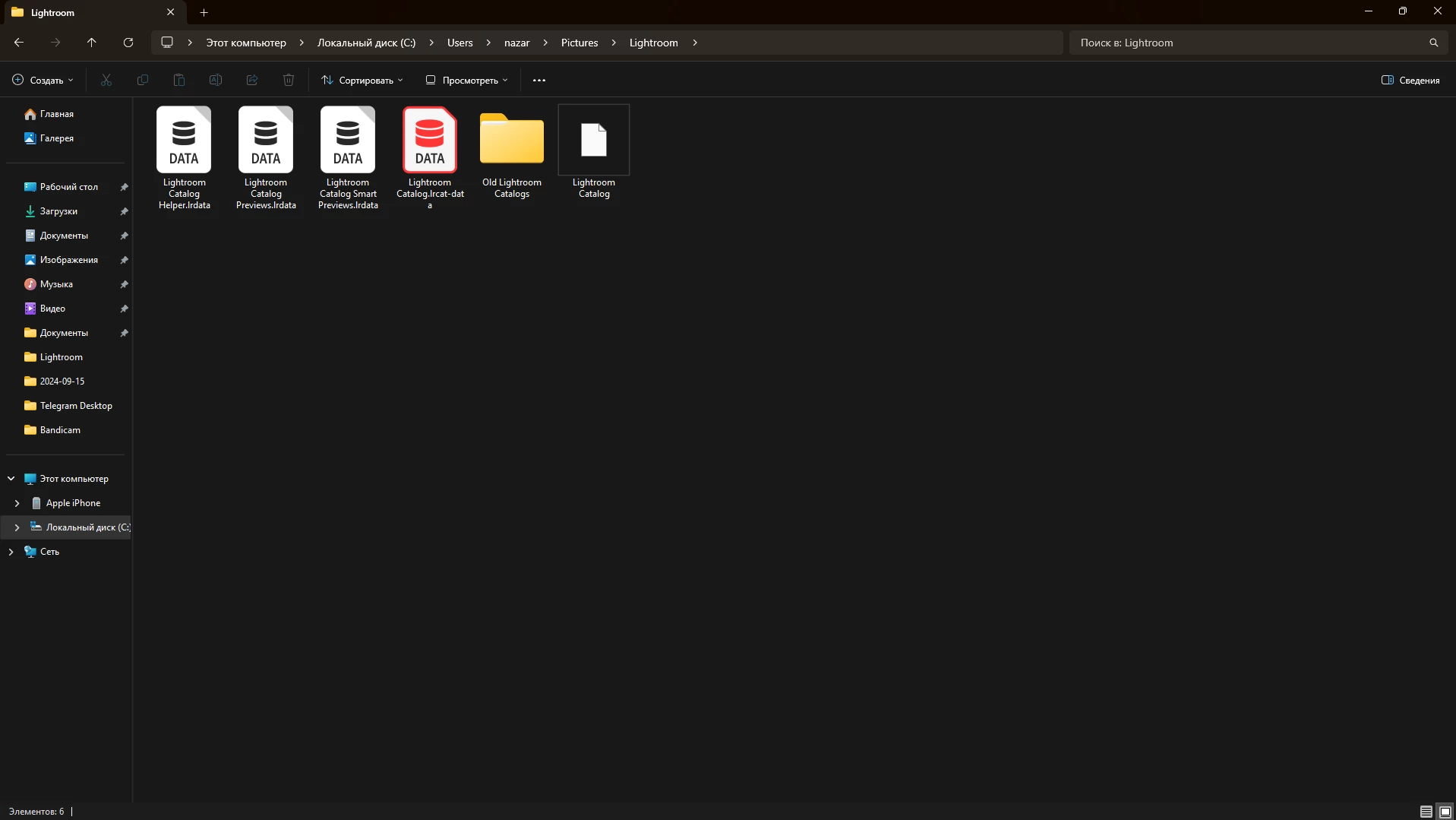Click the search magnifier icon
Screen dimensions: 1456x820
[1434, 43]
